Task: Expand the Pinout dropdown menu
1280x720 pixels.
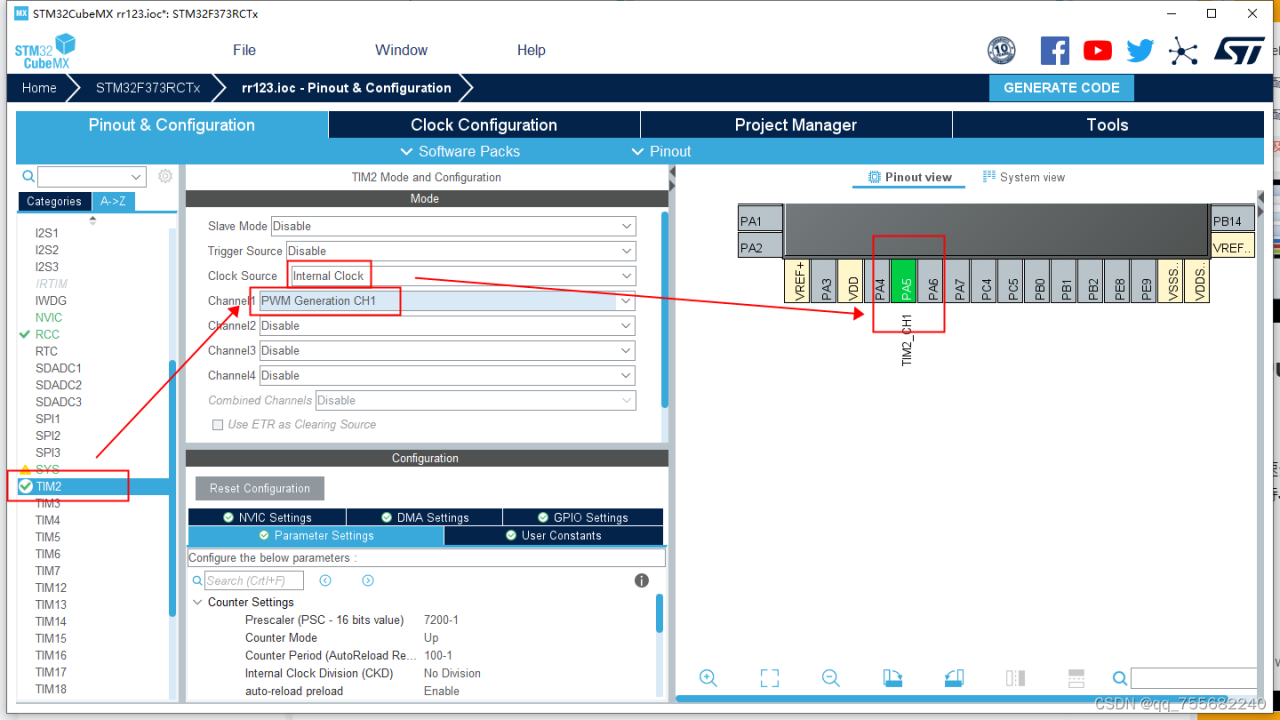Action: coord(661,151)
